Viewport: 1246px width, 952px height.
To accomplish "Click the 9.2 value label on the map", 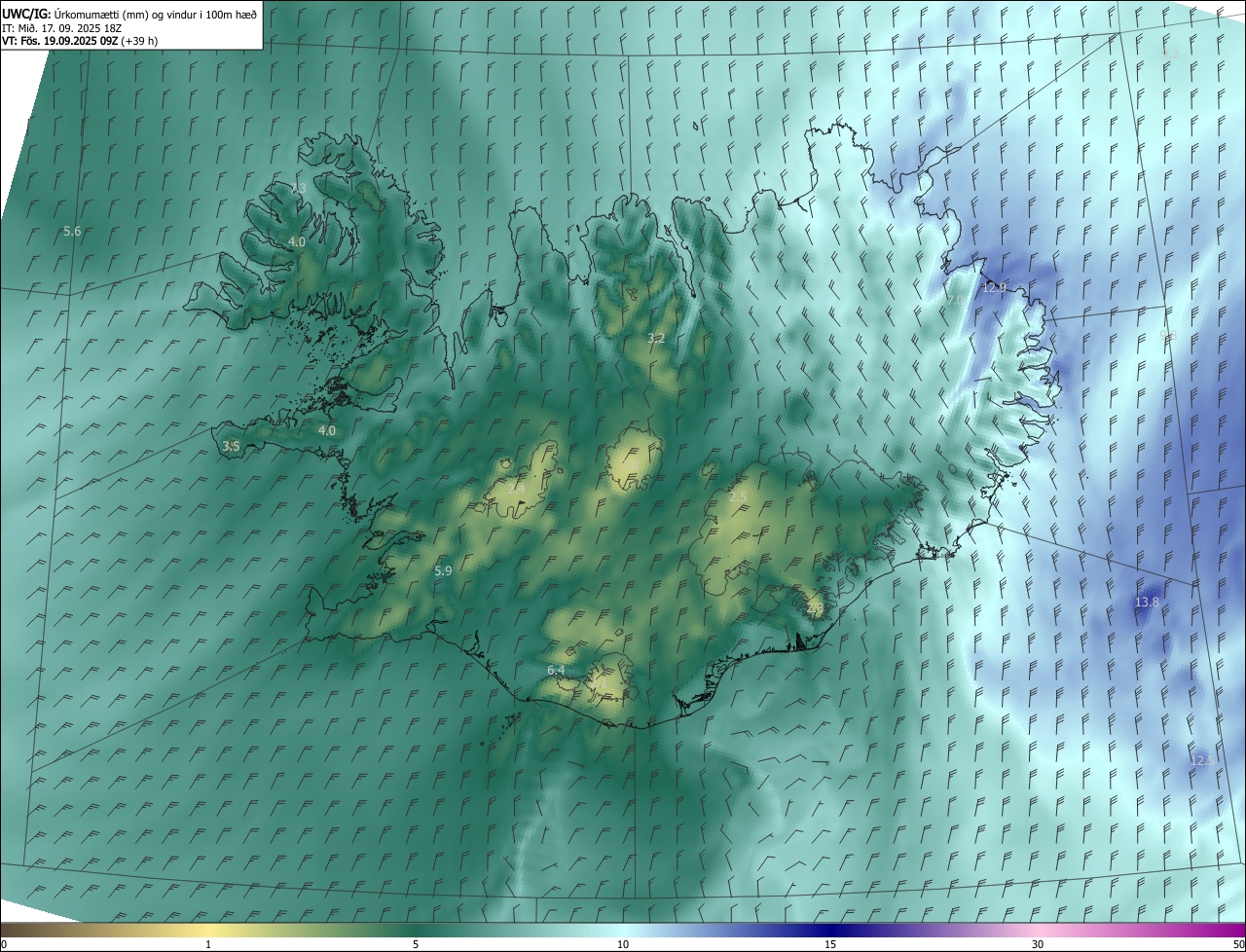I will 1170,55.
